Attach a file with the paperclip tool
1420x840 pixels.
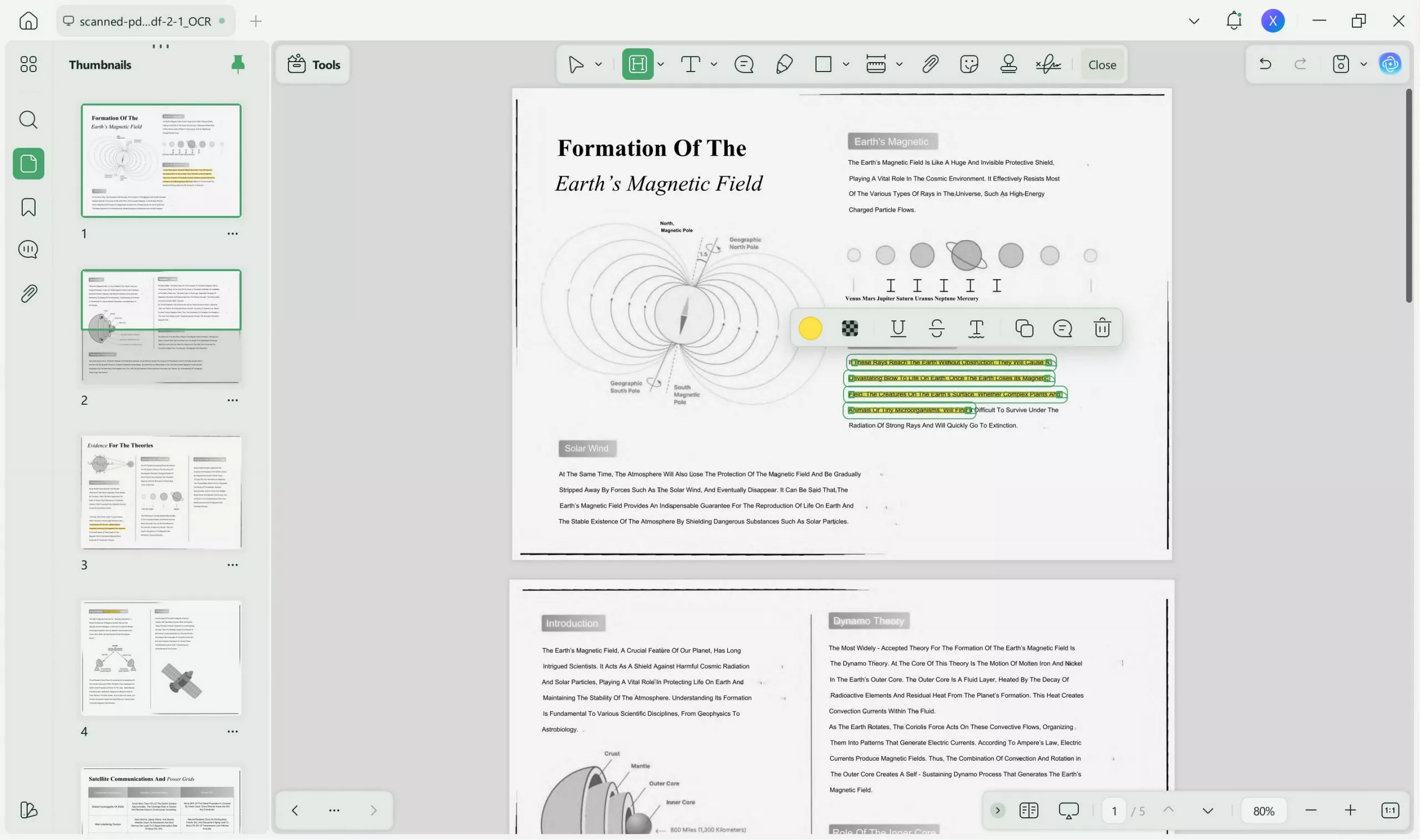tap(929, 64)
